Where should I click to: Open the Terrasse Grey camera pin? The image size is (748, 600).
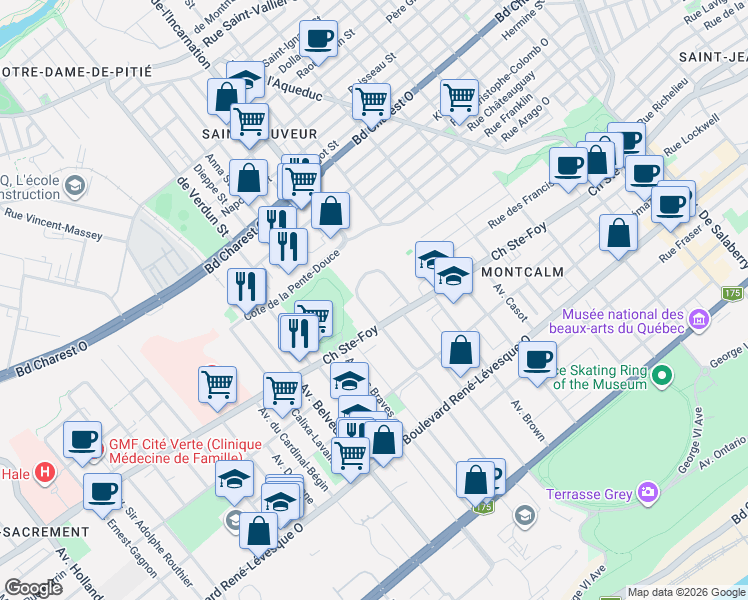tap(648, 492)
